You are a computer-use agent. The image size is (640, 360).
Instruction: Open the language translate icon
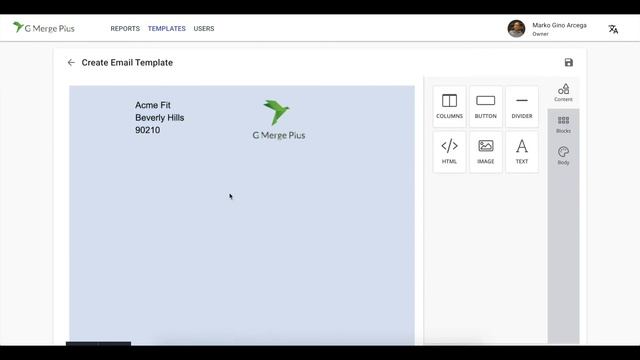[613, 29]
